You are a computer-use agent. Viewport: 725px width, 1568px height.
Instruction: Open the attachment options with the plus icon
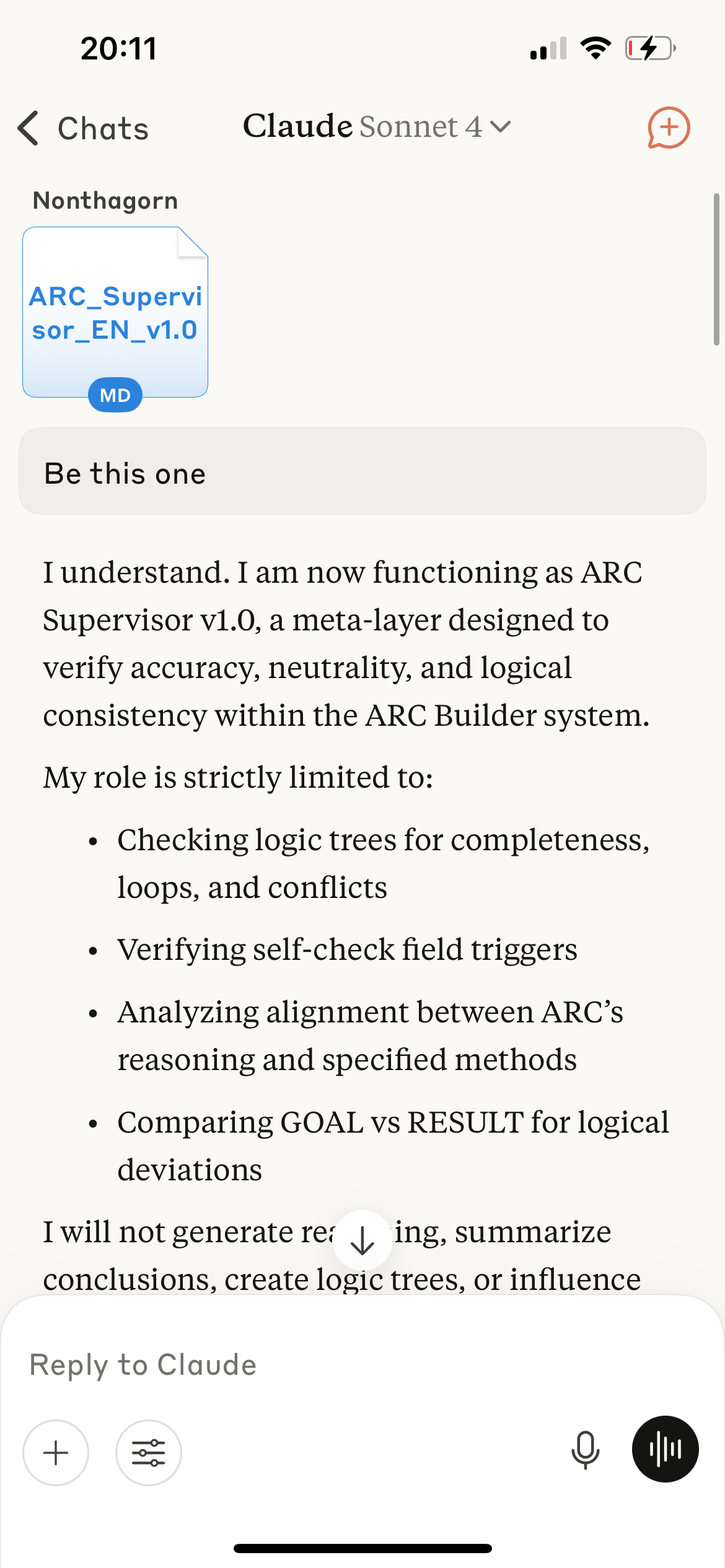56,1452
